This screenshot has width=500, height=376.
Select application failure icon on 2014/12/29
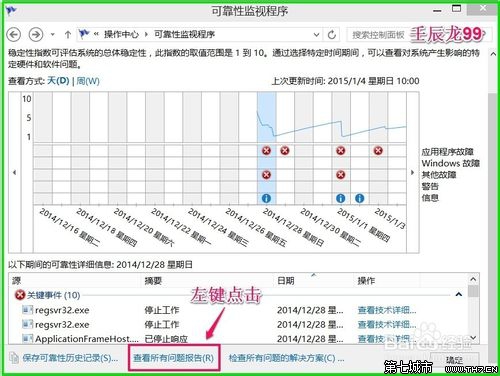tap(284, 151)
